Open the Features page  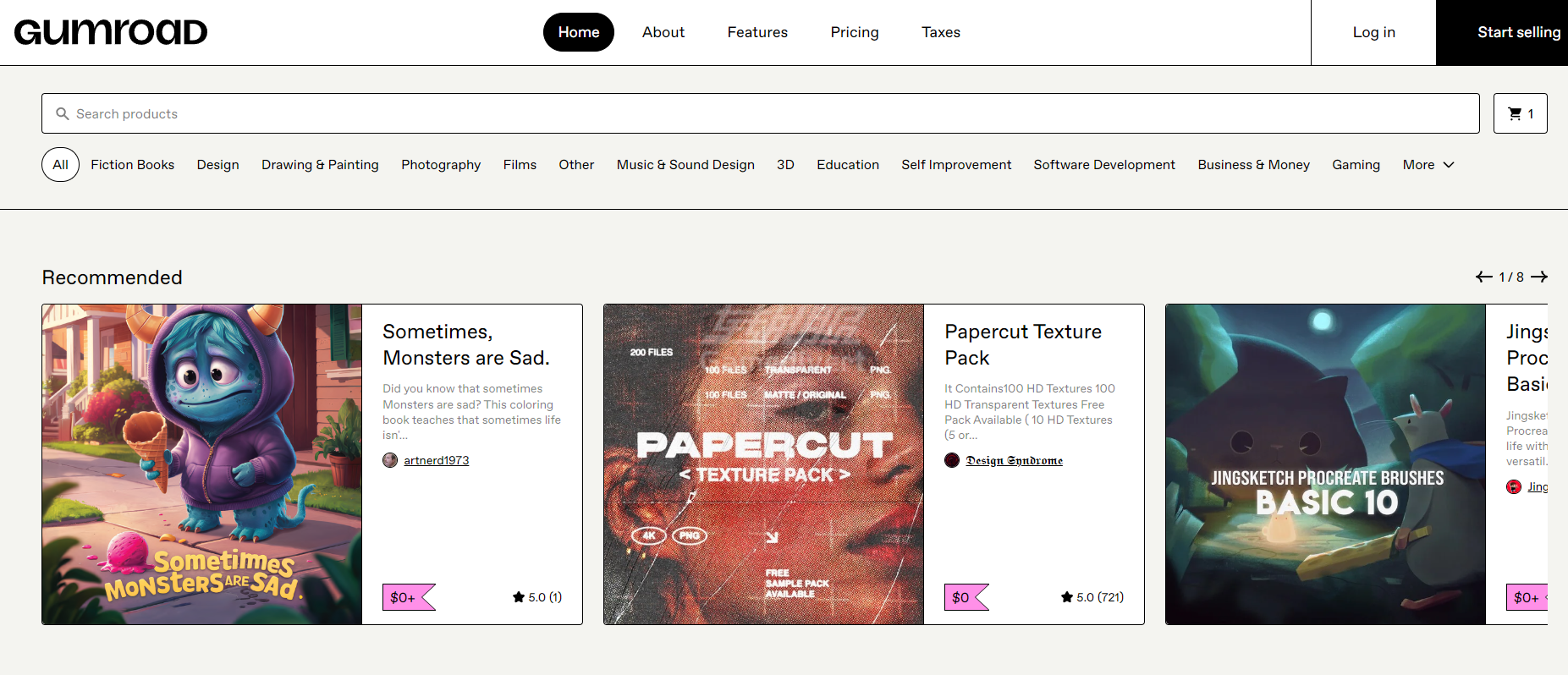[x=757, y=32]
